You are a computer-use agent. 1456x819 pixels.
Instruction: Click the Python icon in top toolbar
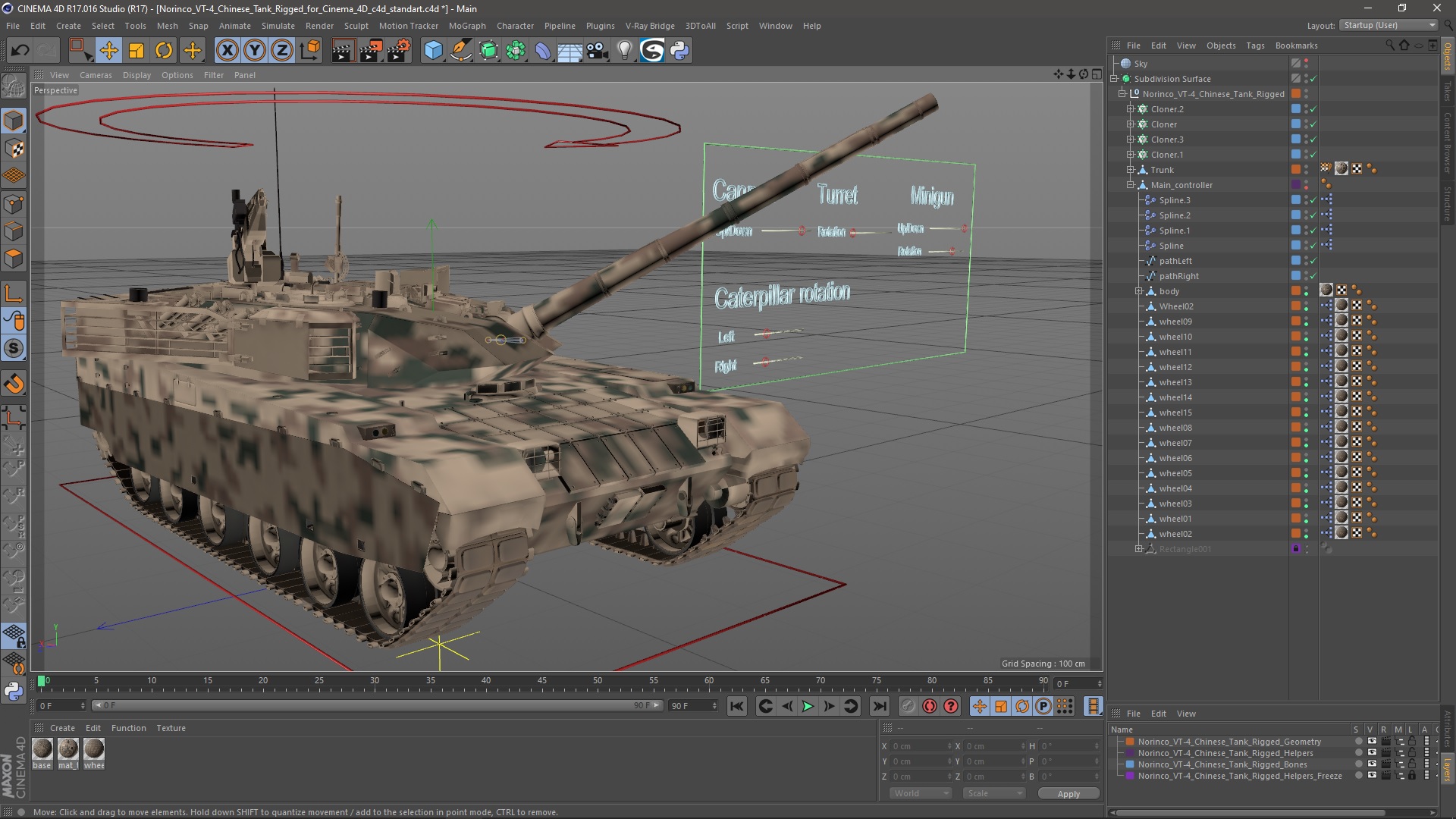tap(679, 51)
